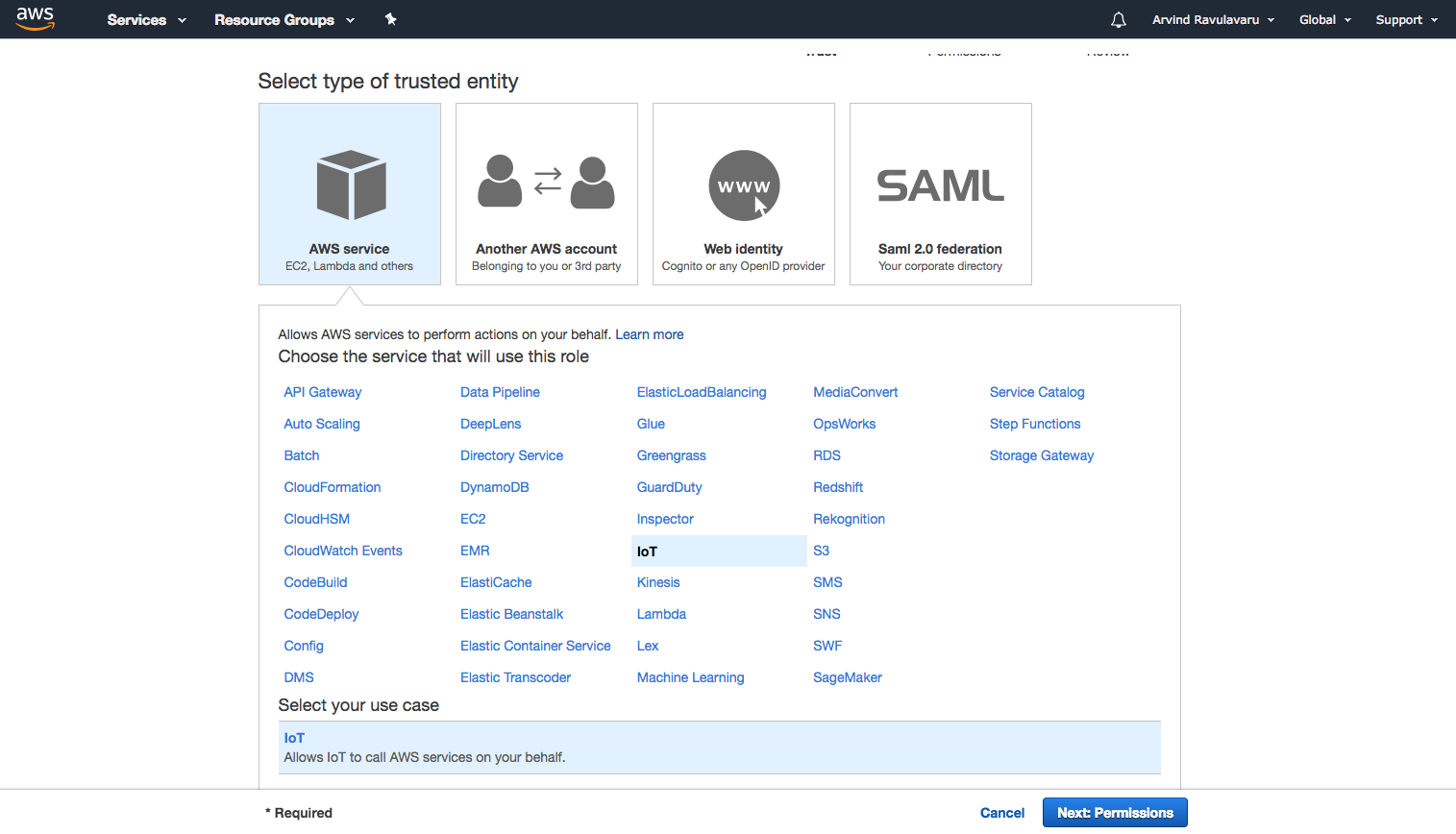The image size is (1456, 834).
Task: Select Elastic Transcoder service
Action: coord(516,677)
